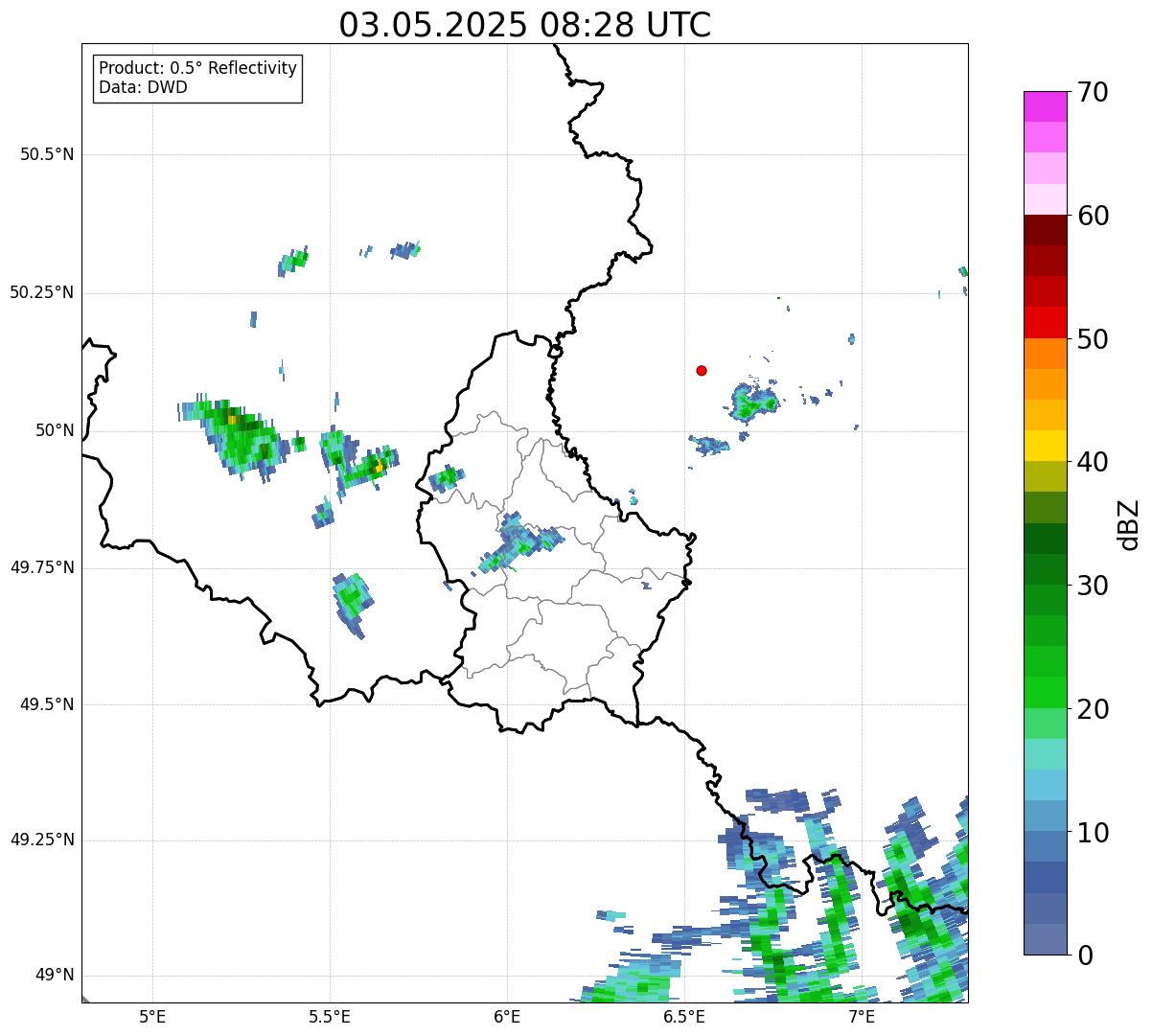Click the large green echo near 50°N 5.25°E
The width and height of the screenshot is (1152, 1036).
coord(235,436)
